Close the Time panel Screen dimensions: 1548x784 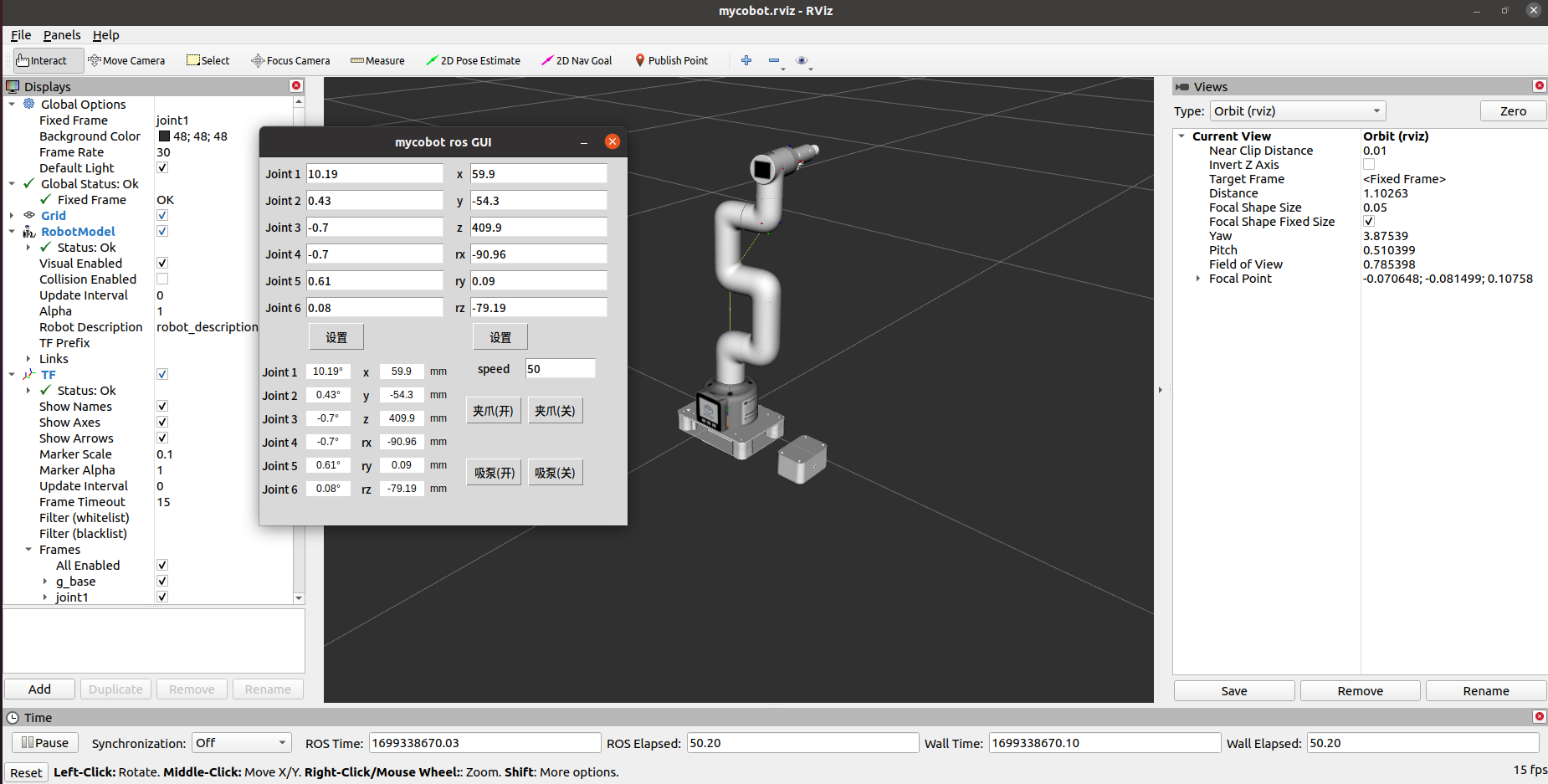(1540, 717)
